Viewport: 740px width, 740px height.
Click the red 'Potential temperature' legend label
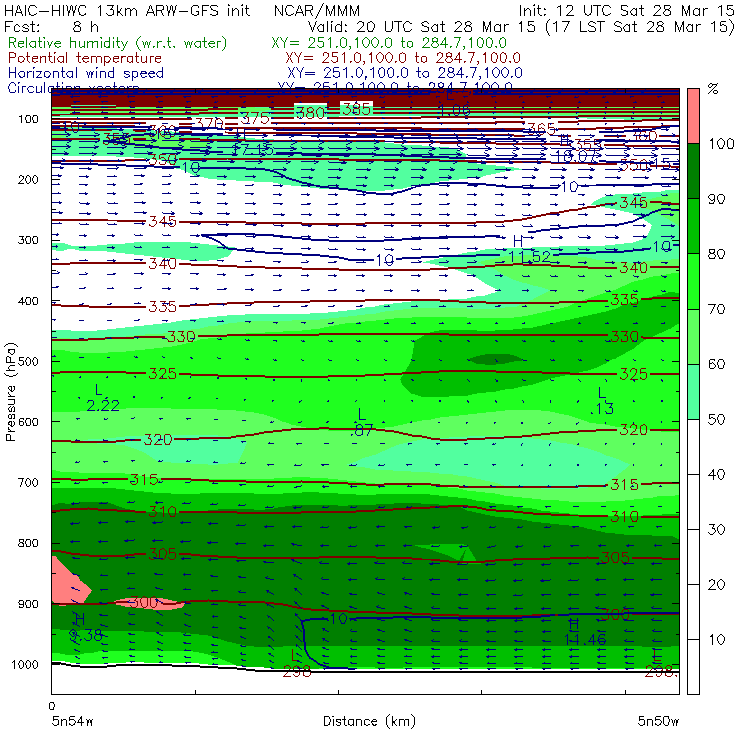84,58
